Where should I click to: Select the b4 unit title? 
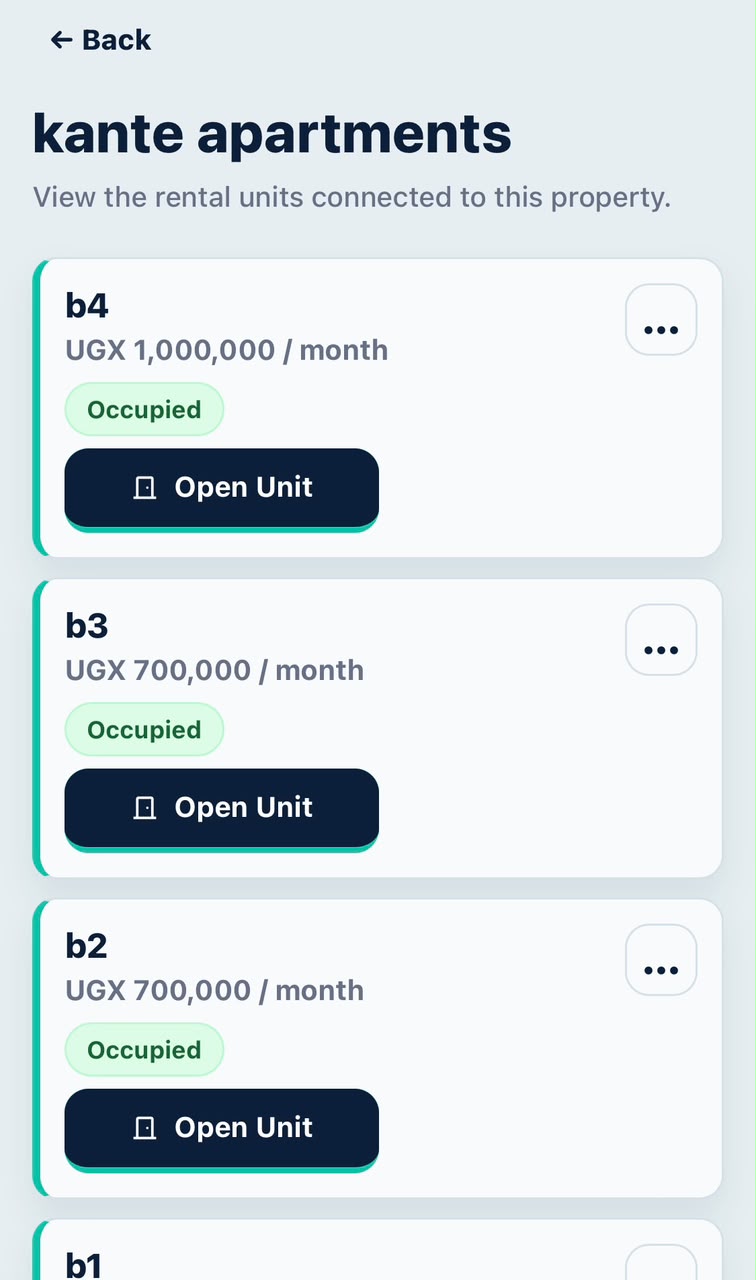click(x=87, y=306)
